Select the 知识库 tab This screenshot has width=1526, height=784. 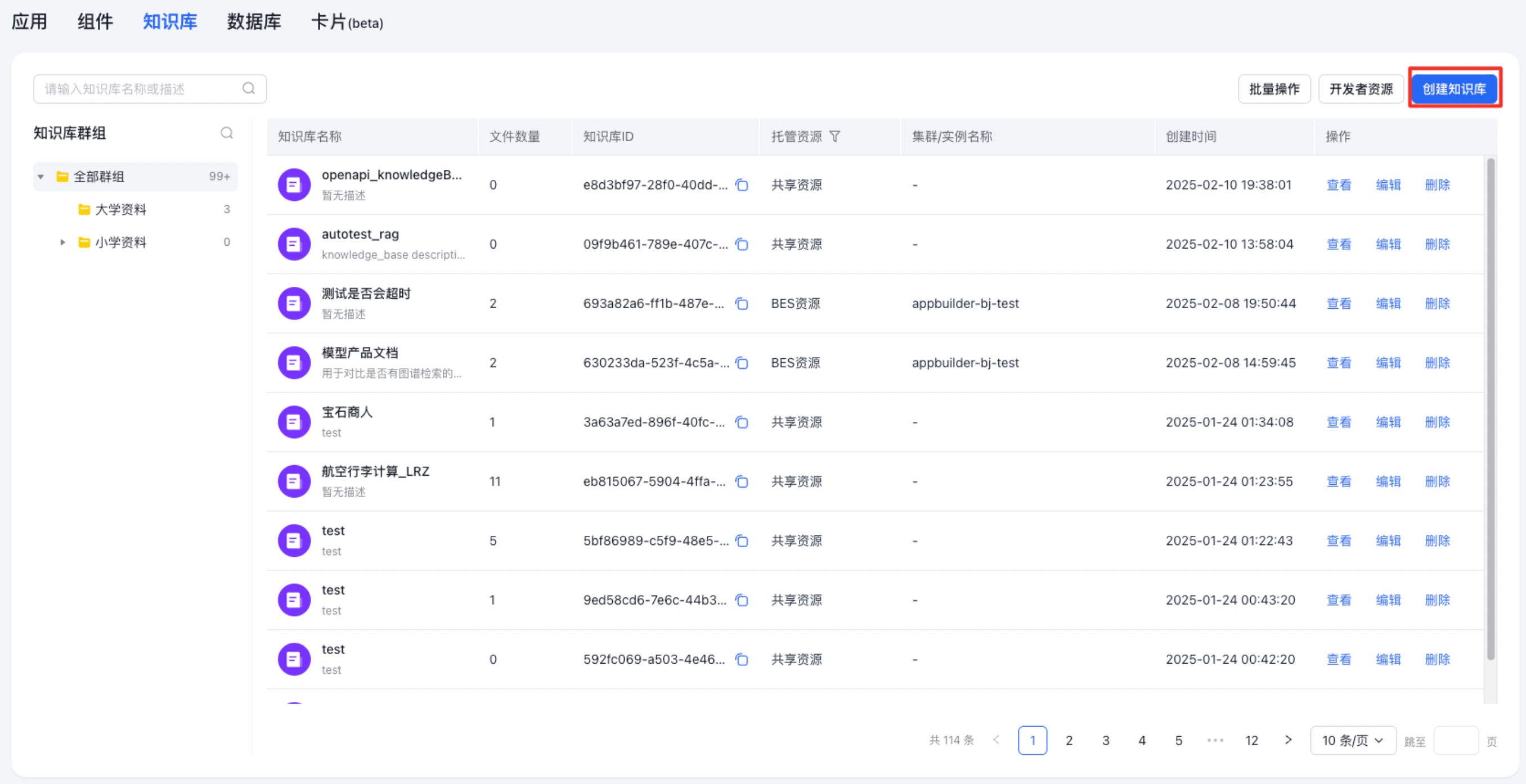coord(169,22)
